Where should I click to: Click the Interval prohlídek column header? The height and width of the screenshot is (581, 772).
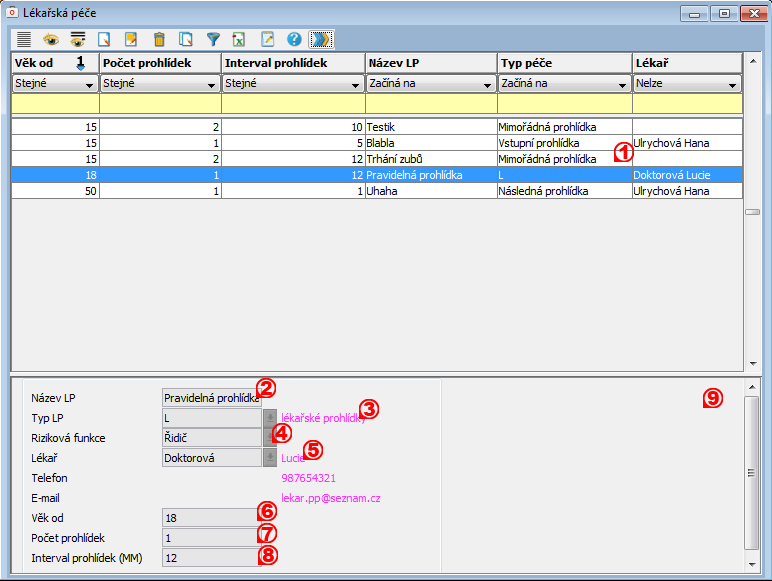(292, 63)
